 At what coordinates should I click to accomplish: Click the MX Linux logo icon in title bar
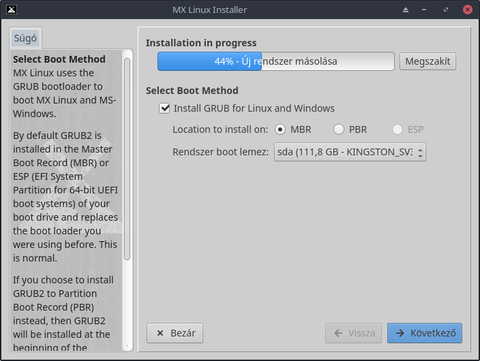12,9
